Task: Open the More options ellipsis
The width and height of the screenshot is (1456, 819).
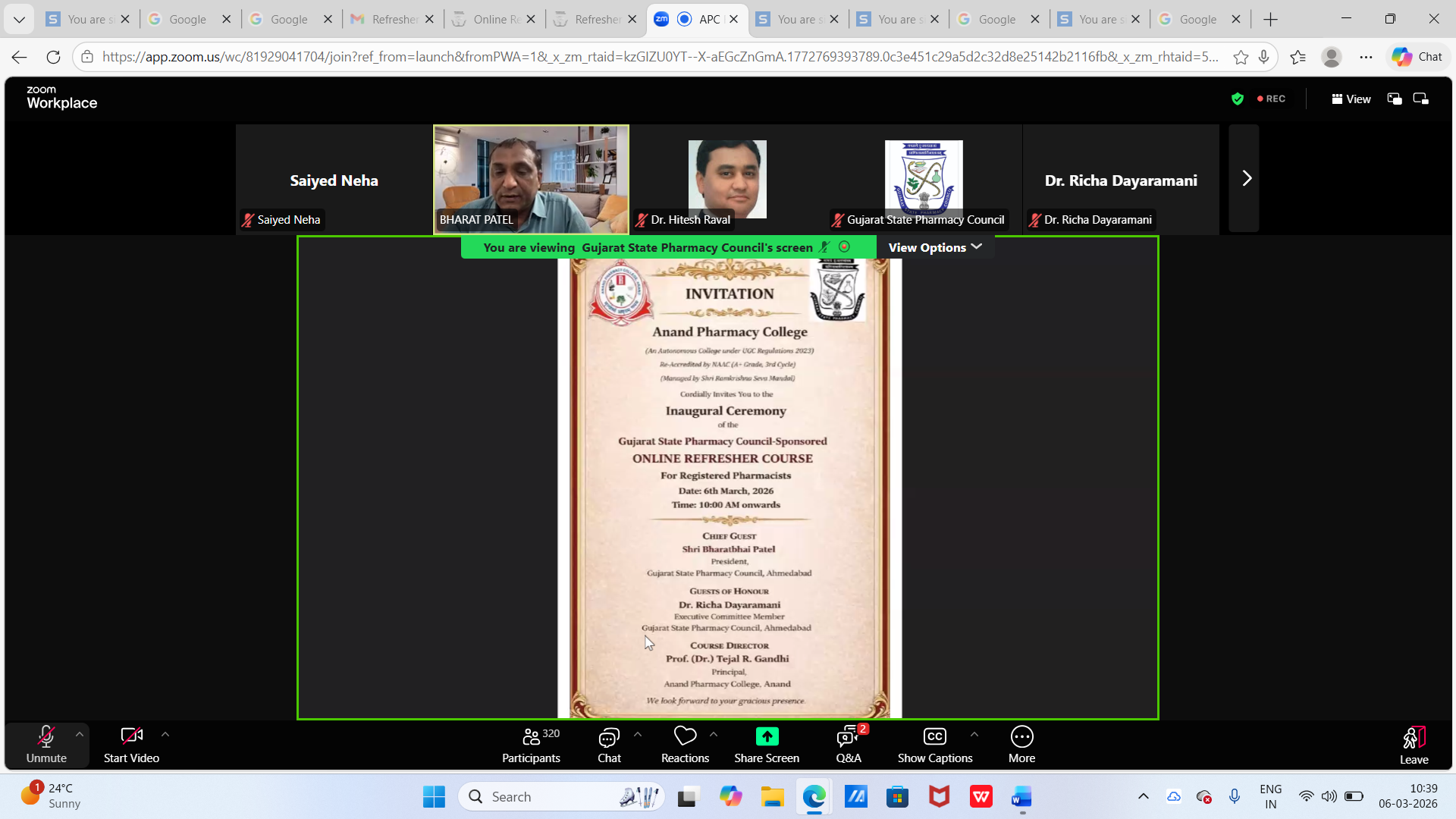Action: pos(1021,737)
